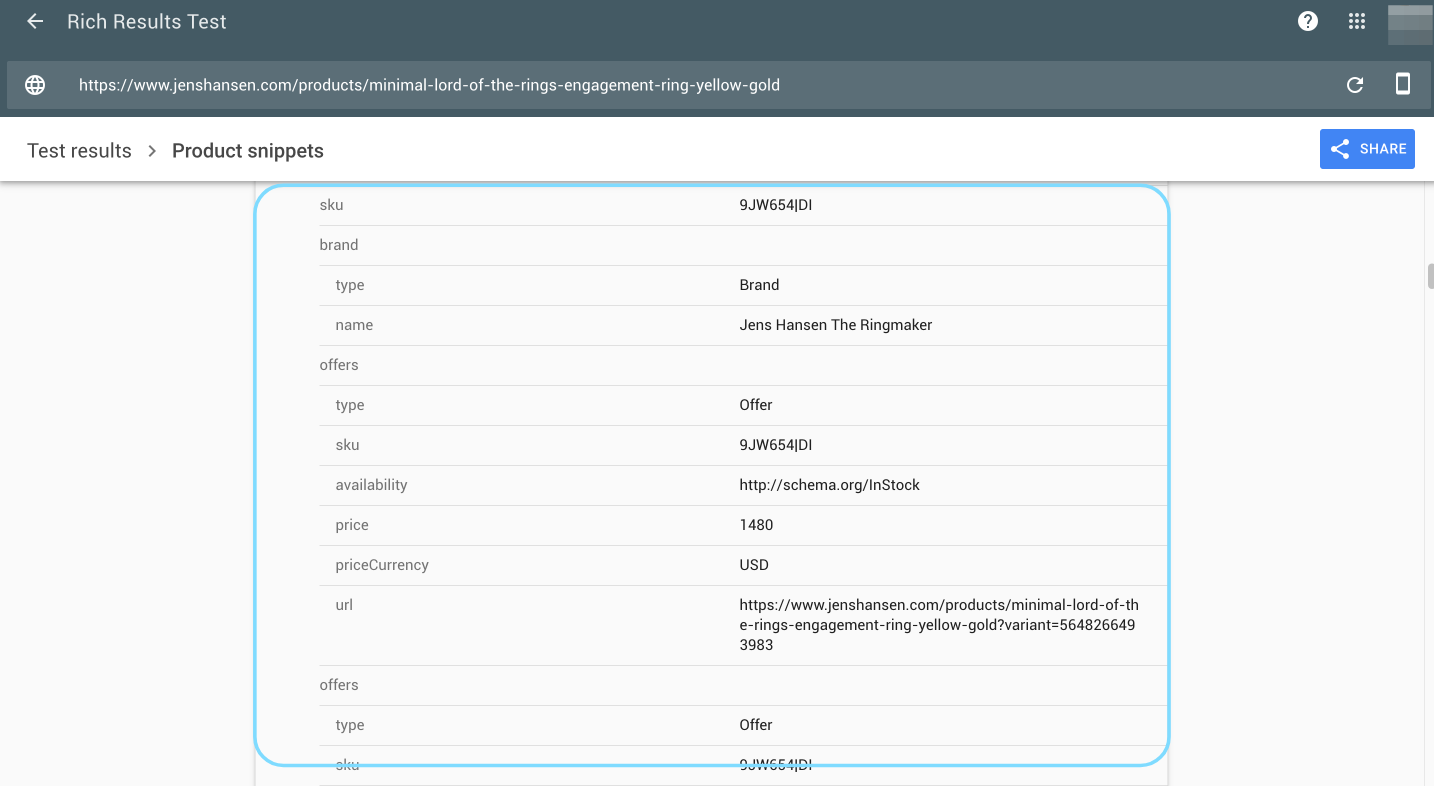Click the Rich Results Test title
Image resolution: width=1434 pixels, height=786 pixels.
tap(146, 21)
